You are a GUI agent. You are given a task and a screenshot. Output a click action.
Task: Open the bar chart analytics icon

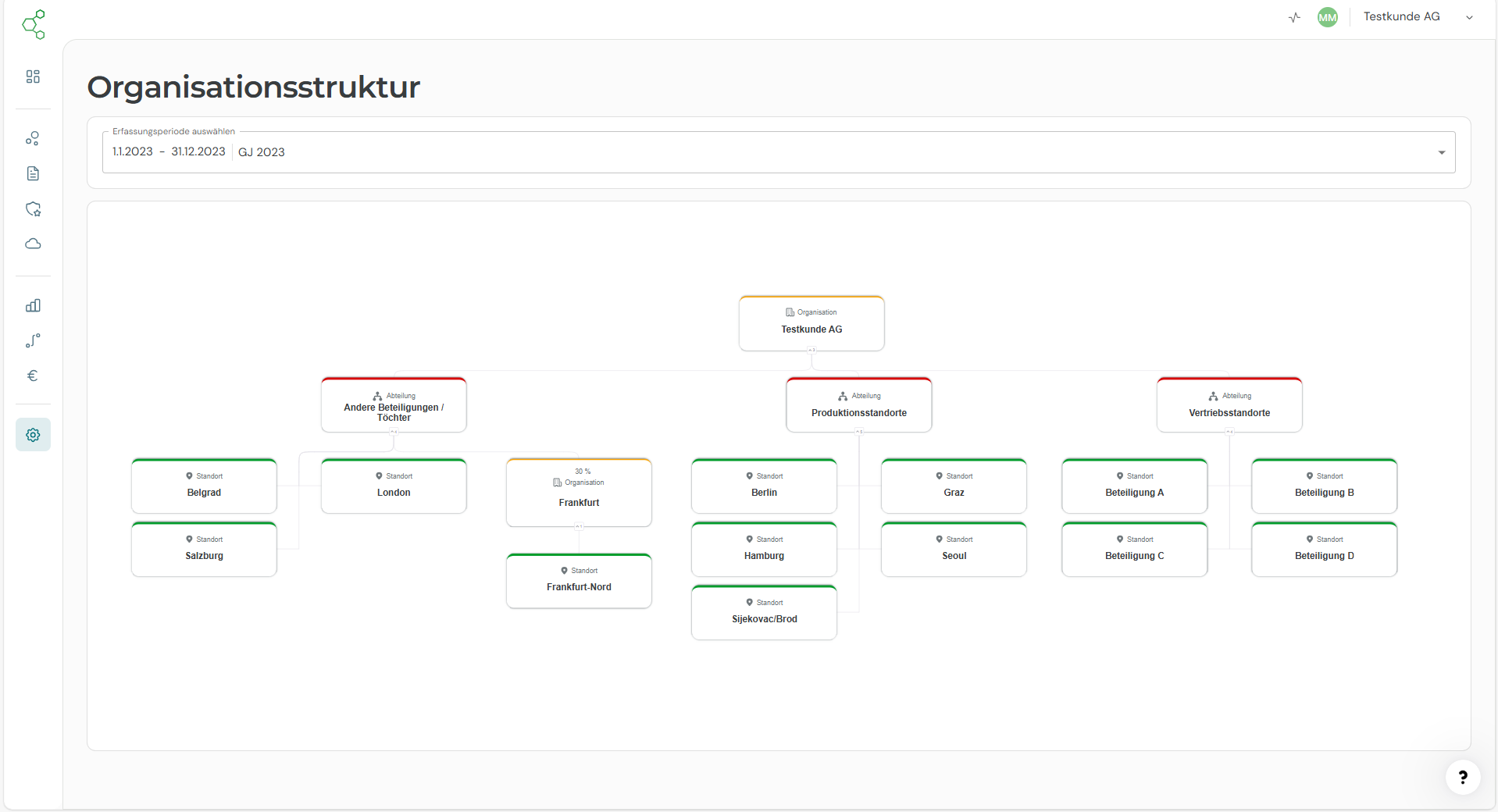pyautogui.click(x=33, y=305)
